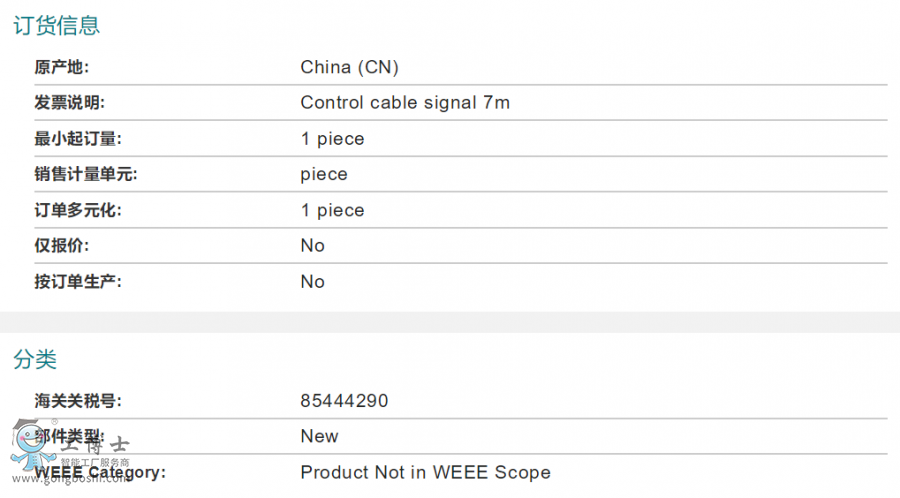Click the 按订单生产 label
900x498 pixels.
click(x=77, y=282)
